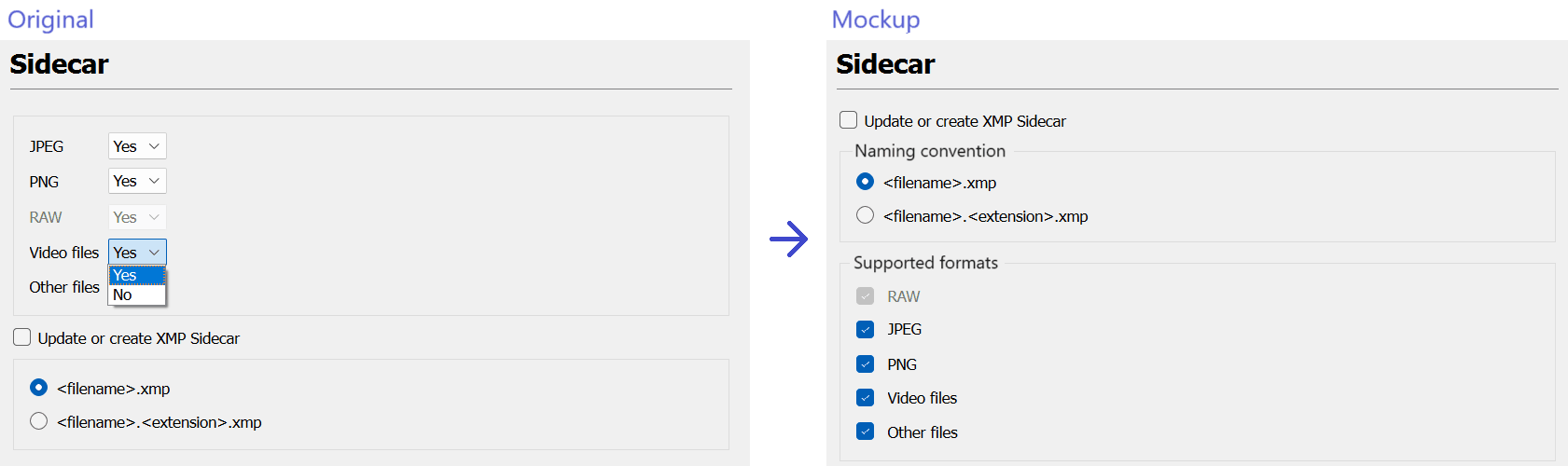This screenshot has height=466, width=1568.
Task: Click the blue arrow between the panels
Action: coord(789,240)
